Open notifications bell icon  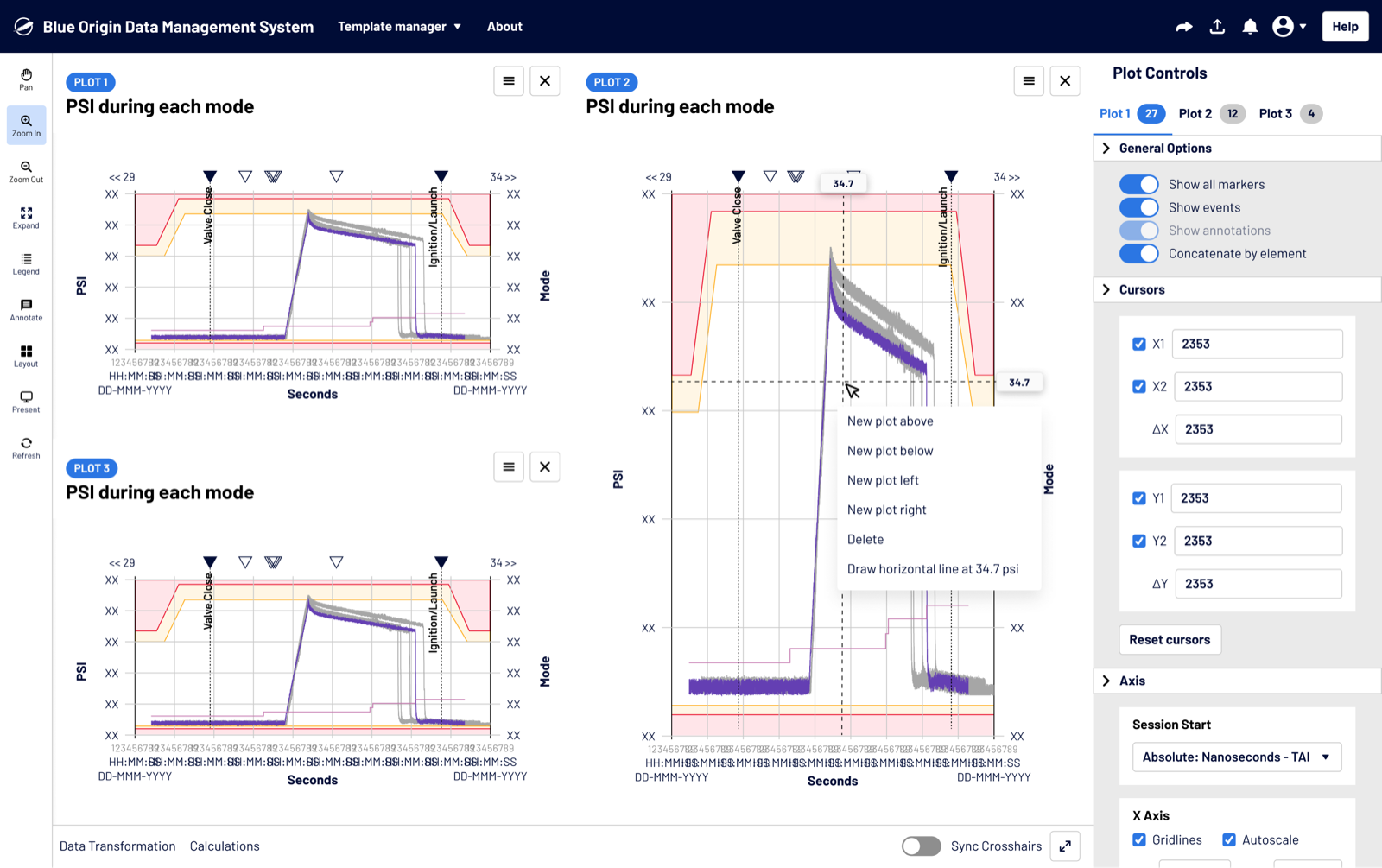(1249, 27)
